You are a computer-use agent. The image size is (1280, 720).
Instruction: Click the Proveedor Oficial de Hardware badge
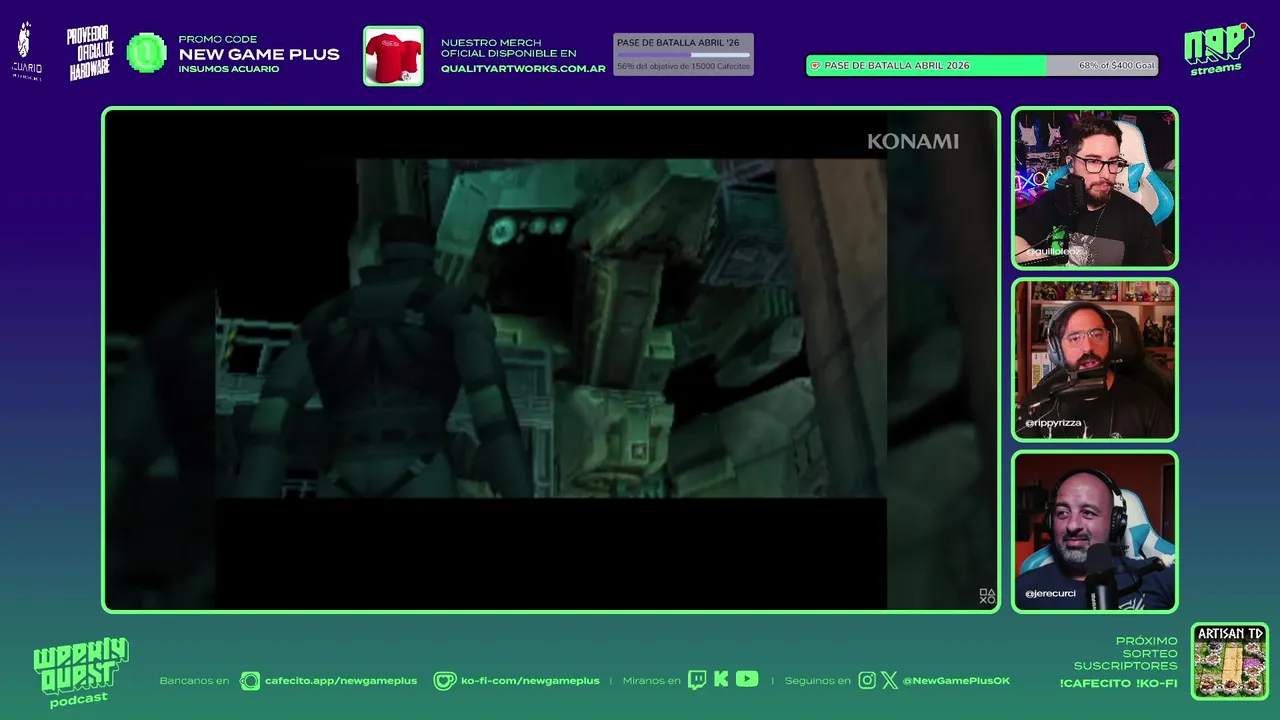click(x=90, y=53)
